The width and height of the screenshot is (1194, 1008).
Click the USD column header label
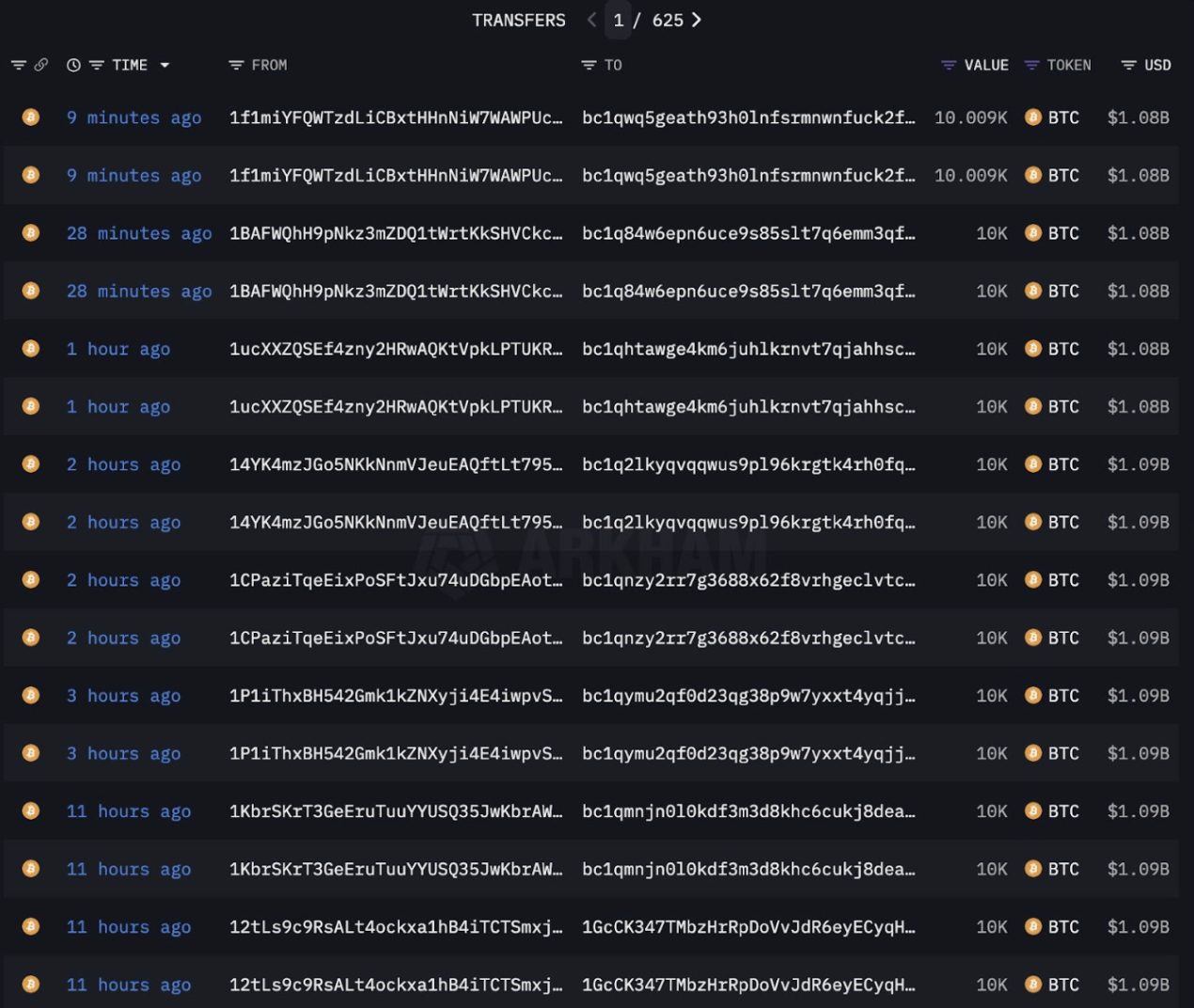[1157, 65]
